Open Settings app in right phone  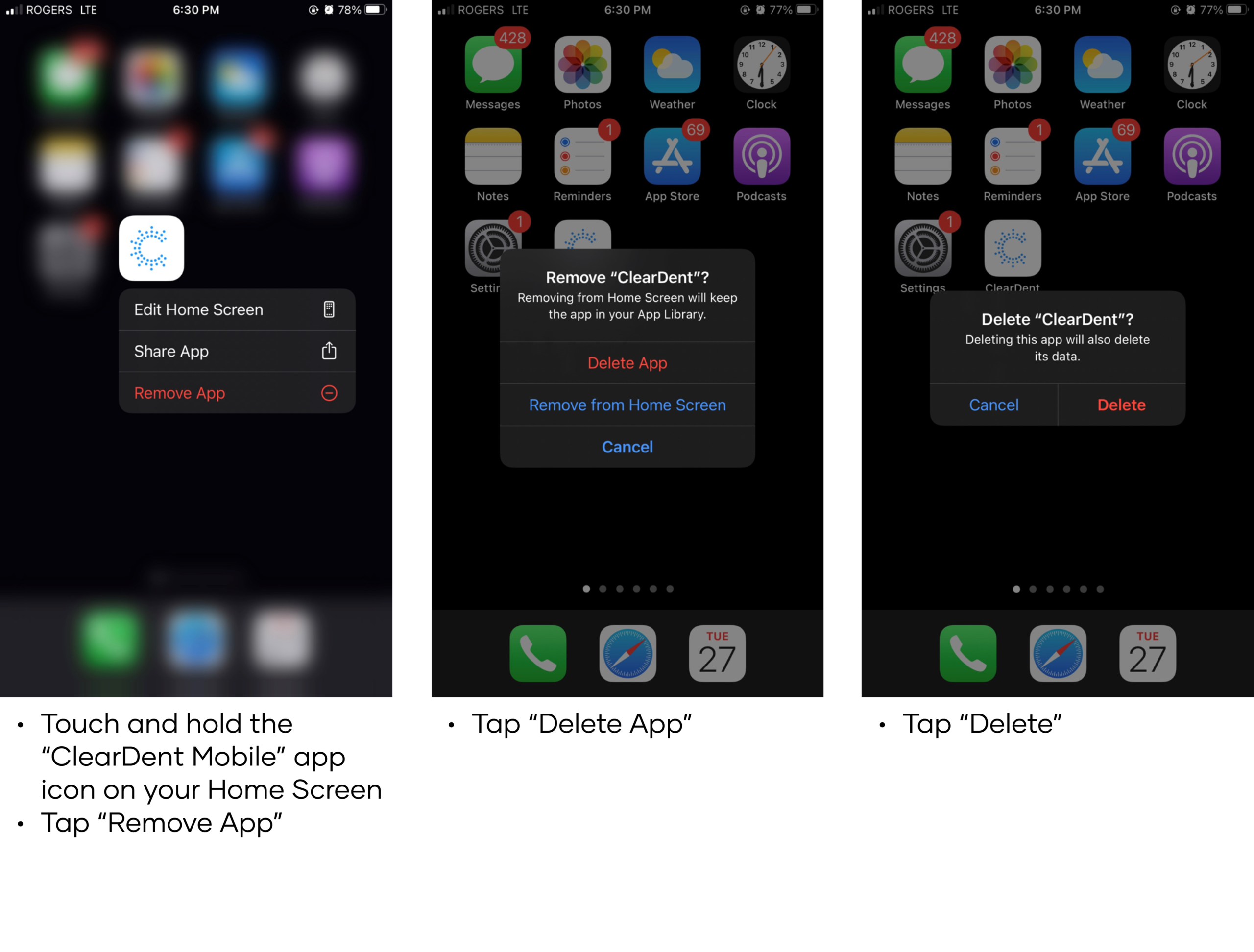click(923, 248)
